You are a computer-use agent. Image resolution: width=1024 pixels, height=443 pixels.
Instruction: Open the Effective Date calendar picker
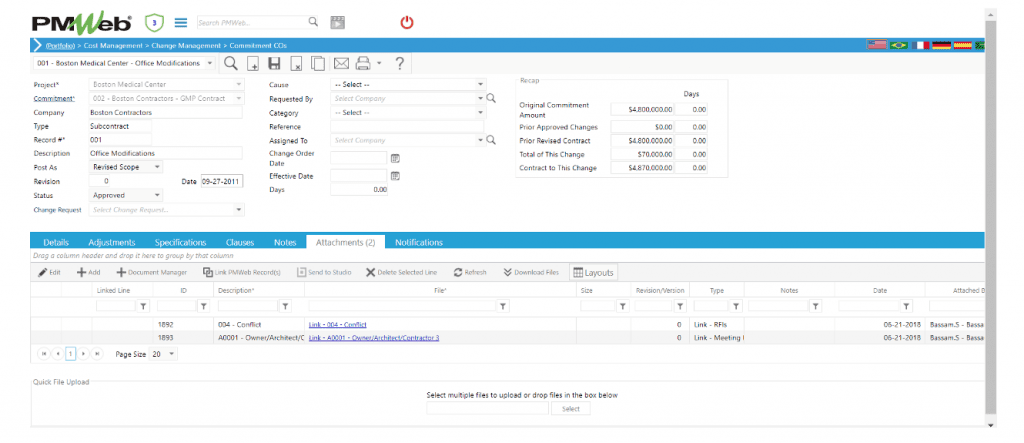tap(395, 176)
